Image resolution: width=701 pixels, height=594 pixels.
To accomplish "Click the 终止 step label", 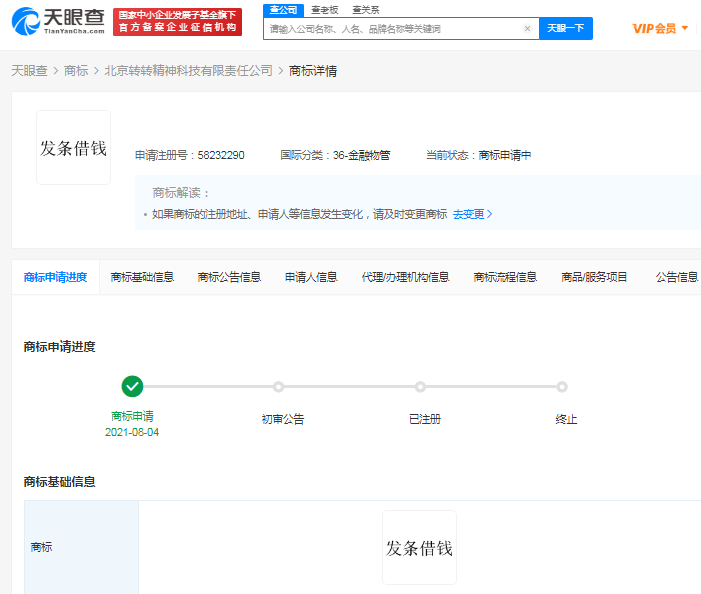I will pos(566,419).
